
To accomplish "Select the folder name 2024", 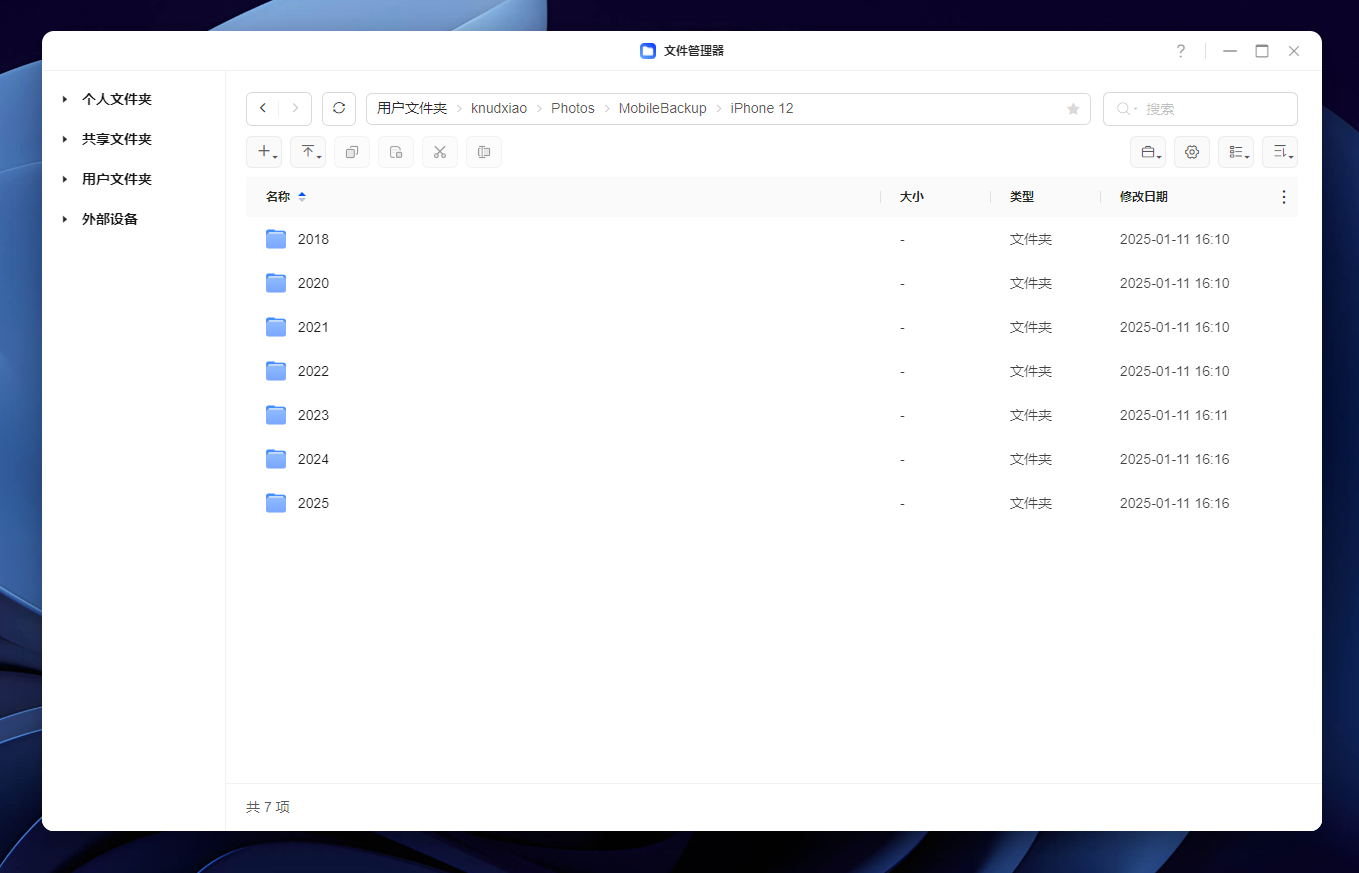I will pyautogui.click(x=313, y=459).
